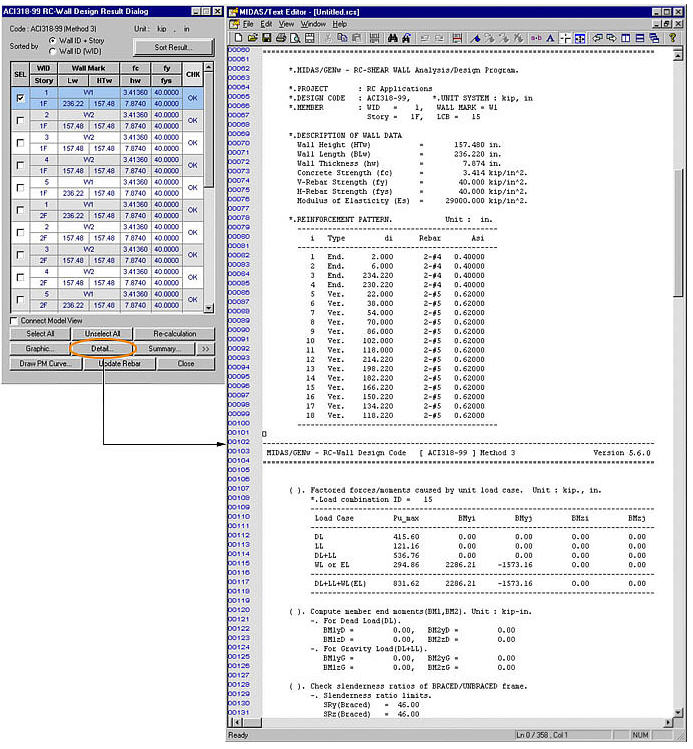Screen dimensions: 693x749
Task: Click the paste clipboard icon
Action: click(x=356, y=38)
